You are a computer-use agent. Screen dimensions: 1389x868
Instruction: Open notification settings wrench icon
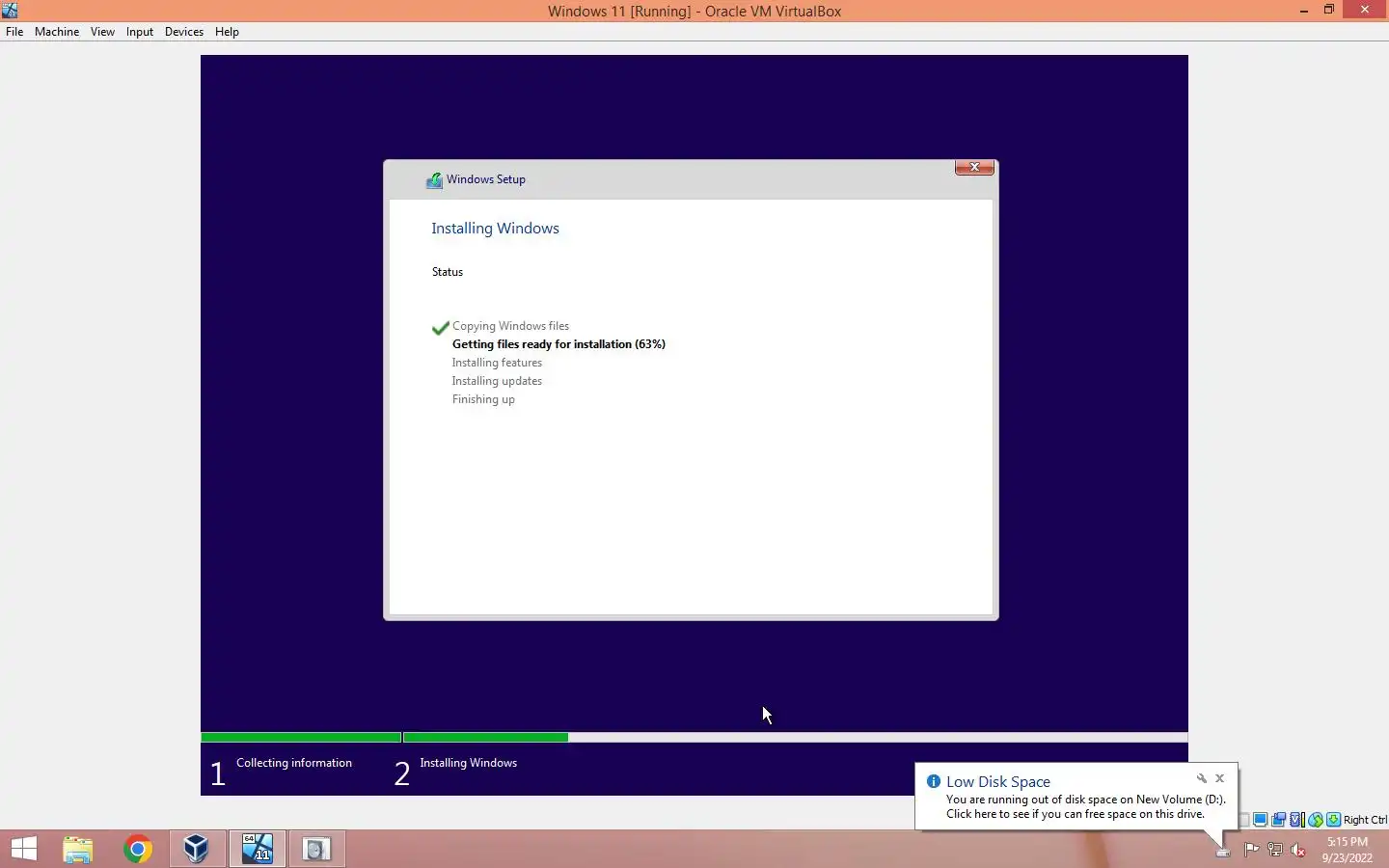coord(1201,778)
